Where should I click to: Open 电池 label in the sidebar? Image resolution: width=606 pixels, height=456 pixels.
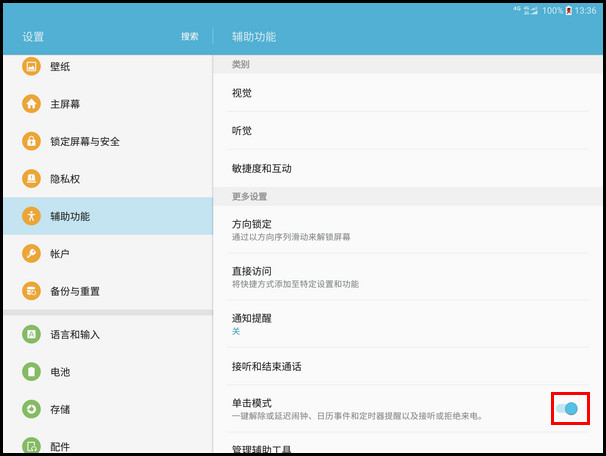click(x=60, y=372)
